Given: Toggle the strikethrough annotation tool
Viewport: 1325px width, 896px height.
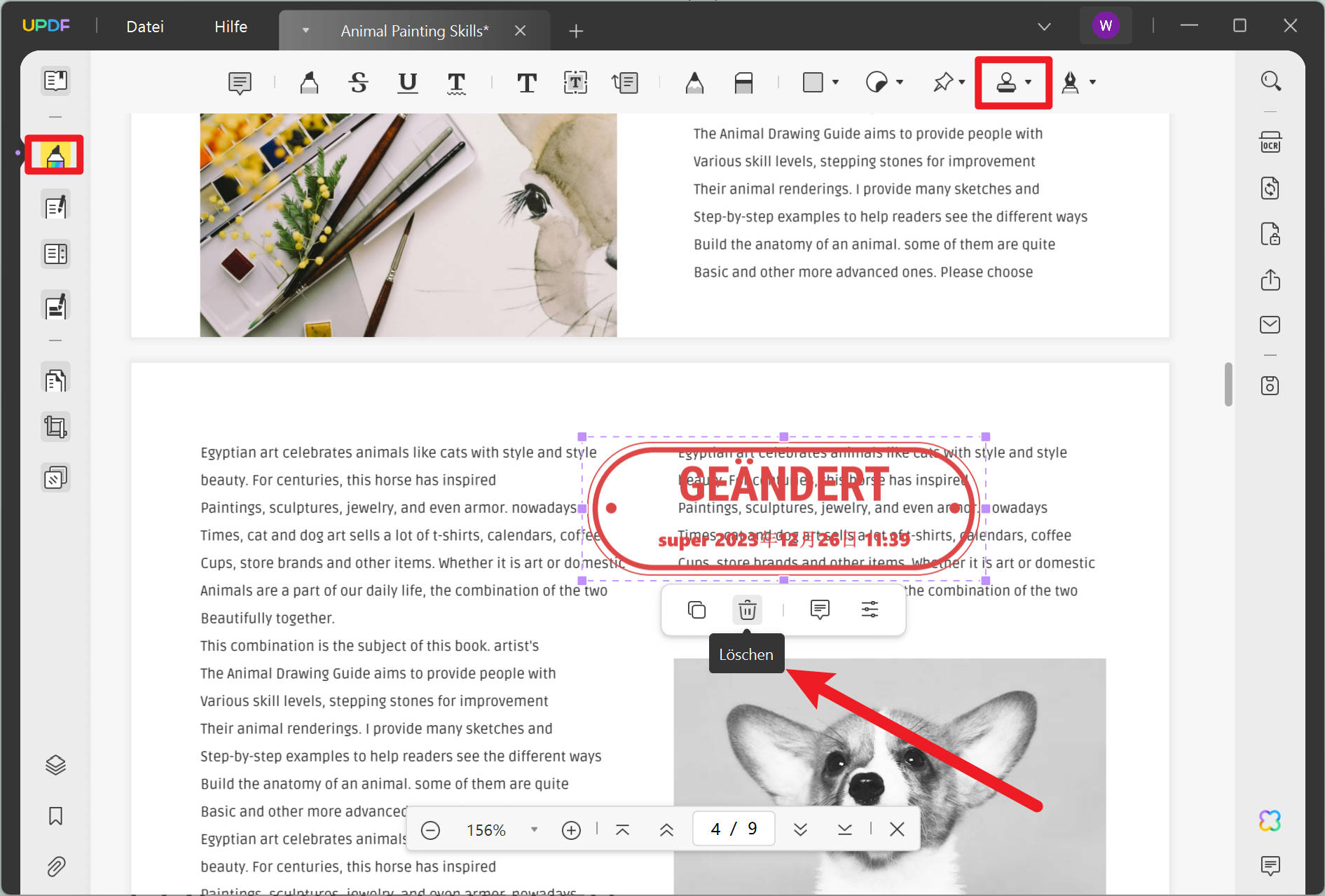Looking at the screenshot, I should (x=358, y=83).
